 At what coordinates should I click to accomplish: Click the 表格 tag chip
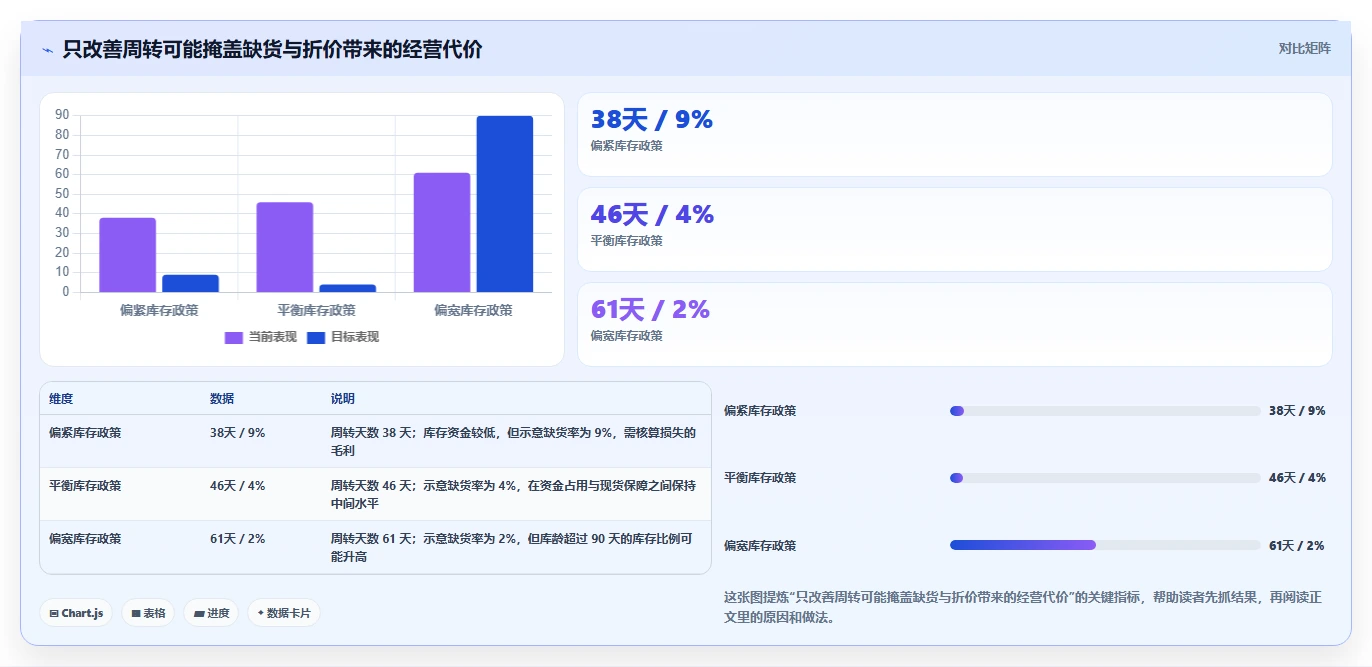[x=148, y=613]
